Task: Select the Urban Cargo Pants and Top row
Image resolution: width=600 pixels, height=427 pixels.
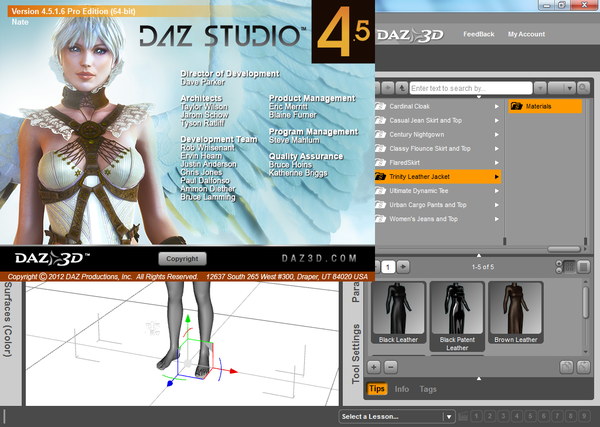Action: point(438,205)
